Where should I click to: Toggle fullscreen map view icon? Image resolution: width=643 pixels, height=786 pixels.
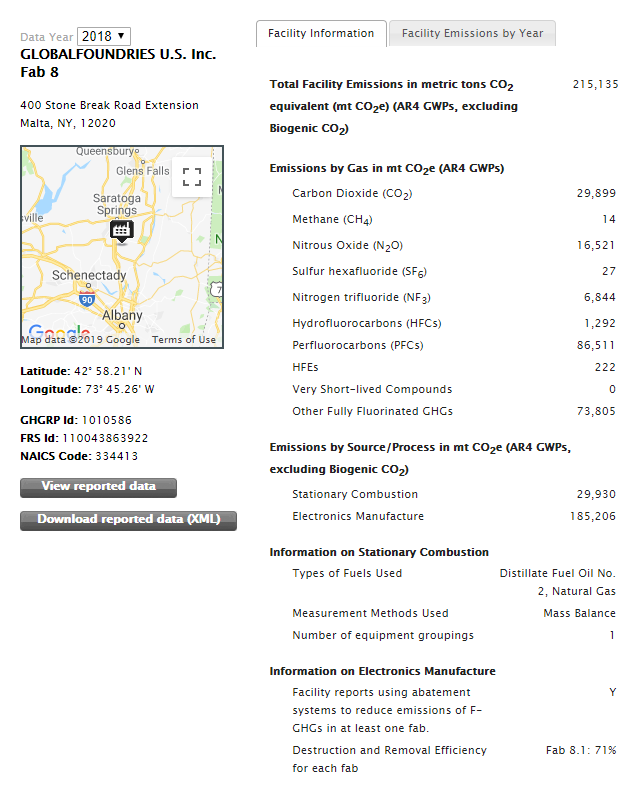pos(191,177)
